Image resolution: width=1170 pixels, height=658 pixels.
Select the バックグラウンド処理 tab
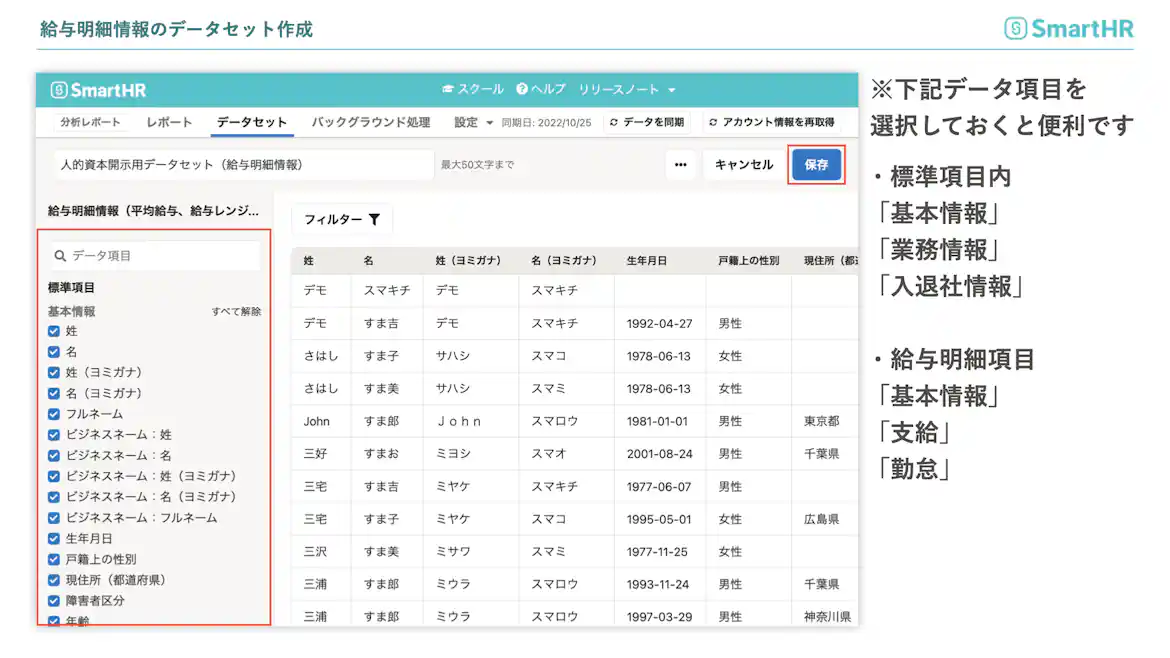click(x=370, y=121)
